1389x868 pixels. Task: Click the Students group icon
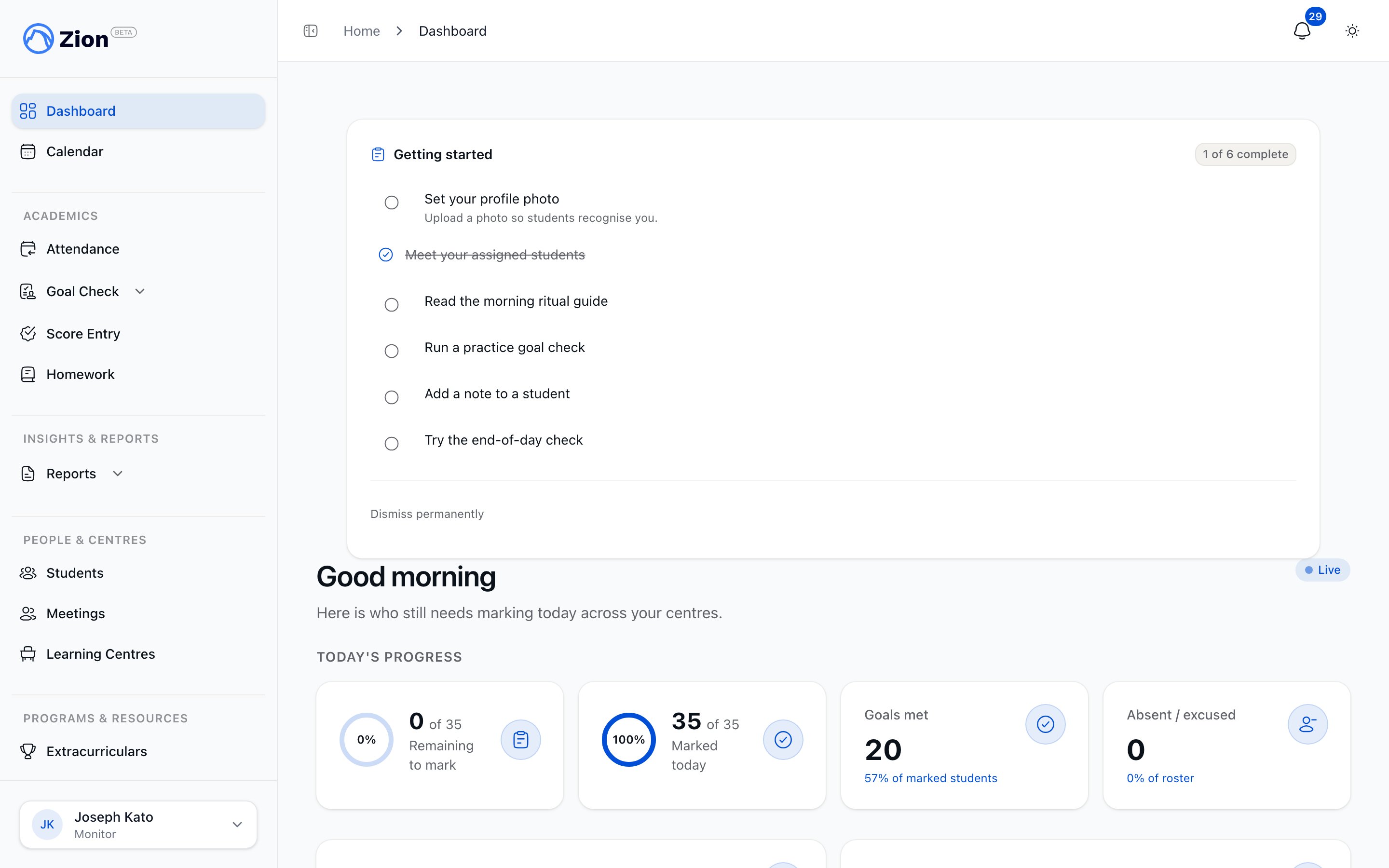pos(28,573)
